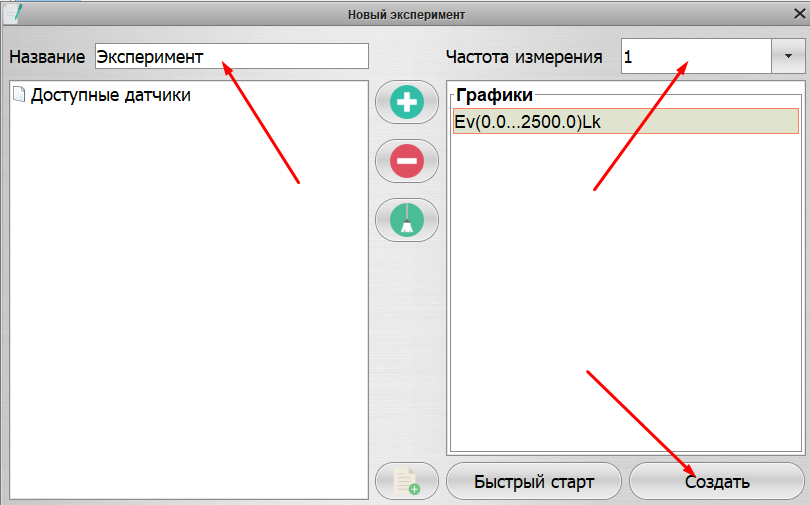Open the Частота измерения dropdown arrow
This screenshot has width=810, height=505.
(x=788, y=56)
